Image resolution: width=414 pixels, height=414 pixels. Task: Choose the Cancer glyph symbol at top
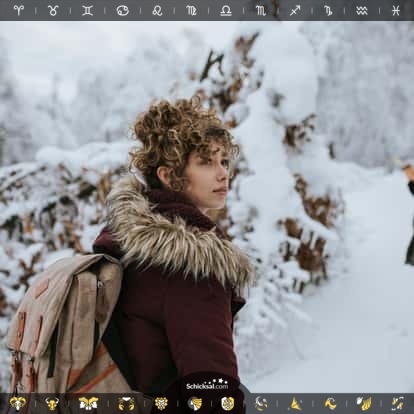[123, 10]
